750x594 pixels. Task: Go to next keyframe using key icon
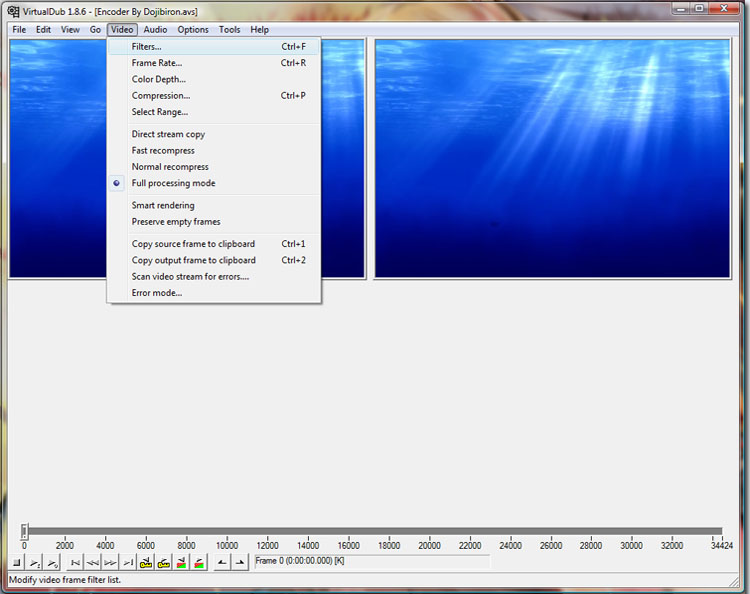[164, 563]
